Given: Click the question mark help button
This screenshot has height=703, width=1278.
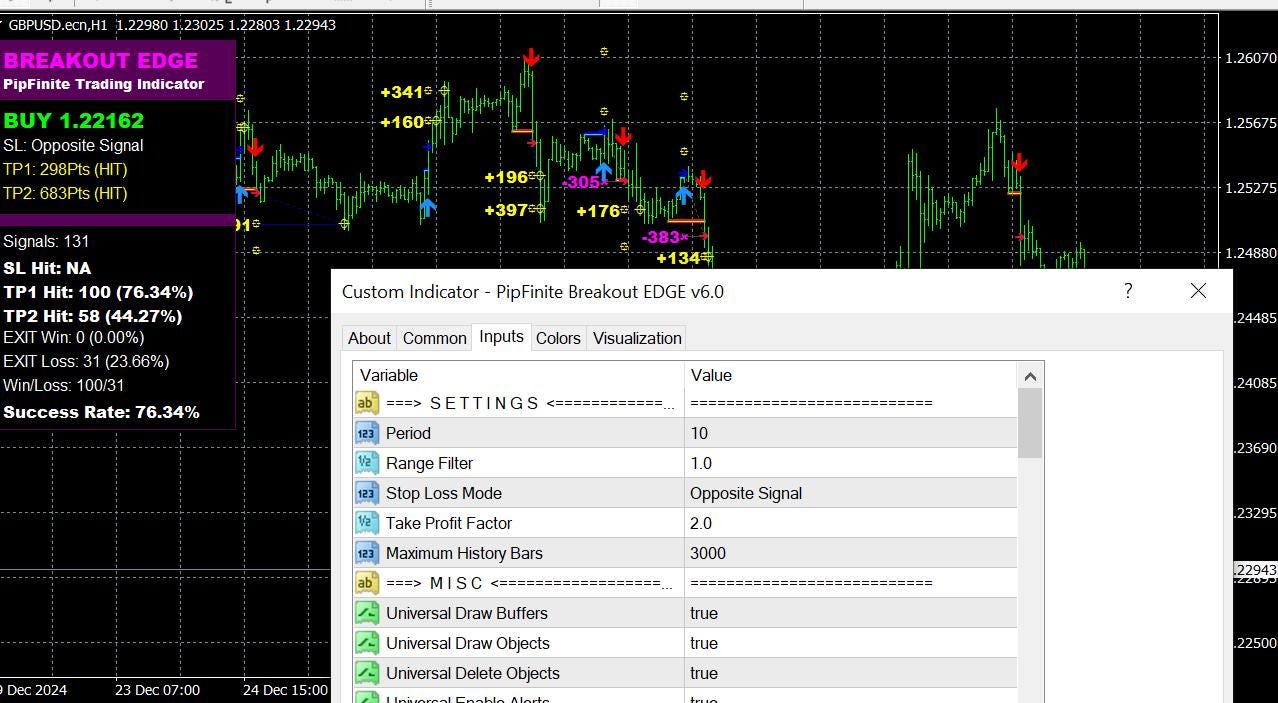Looking at the screenshot, I should click(1127, 291).
